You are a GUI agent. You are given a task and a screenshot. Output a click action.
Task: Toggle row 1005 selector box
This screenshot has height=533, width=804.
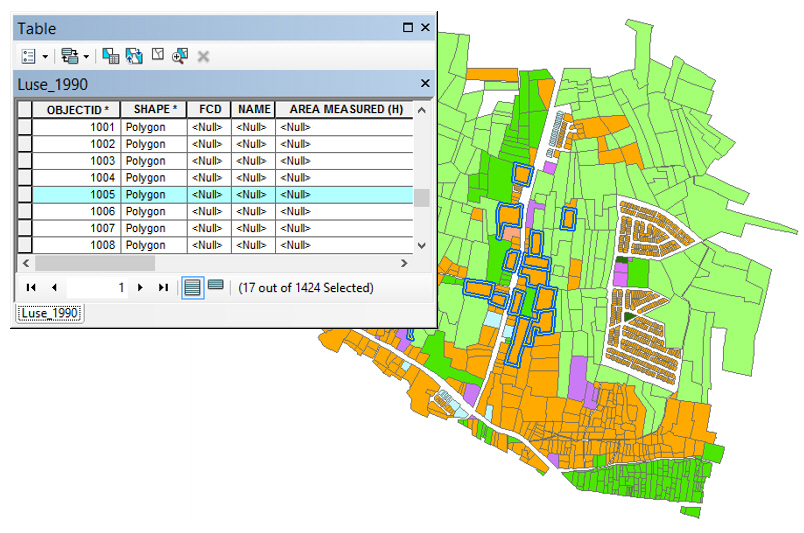point(25,195)
